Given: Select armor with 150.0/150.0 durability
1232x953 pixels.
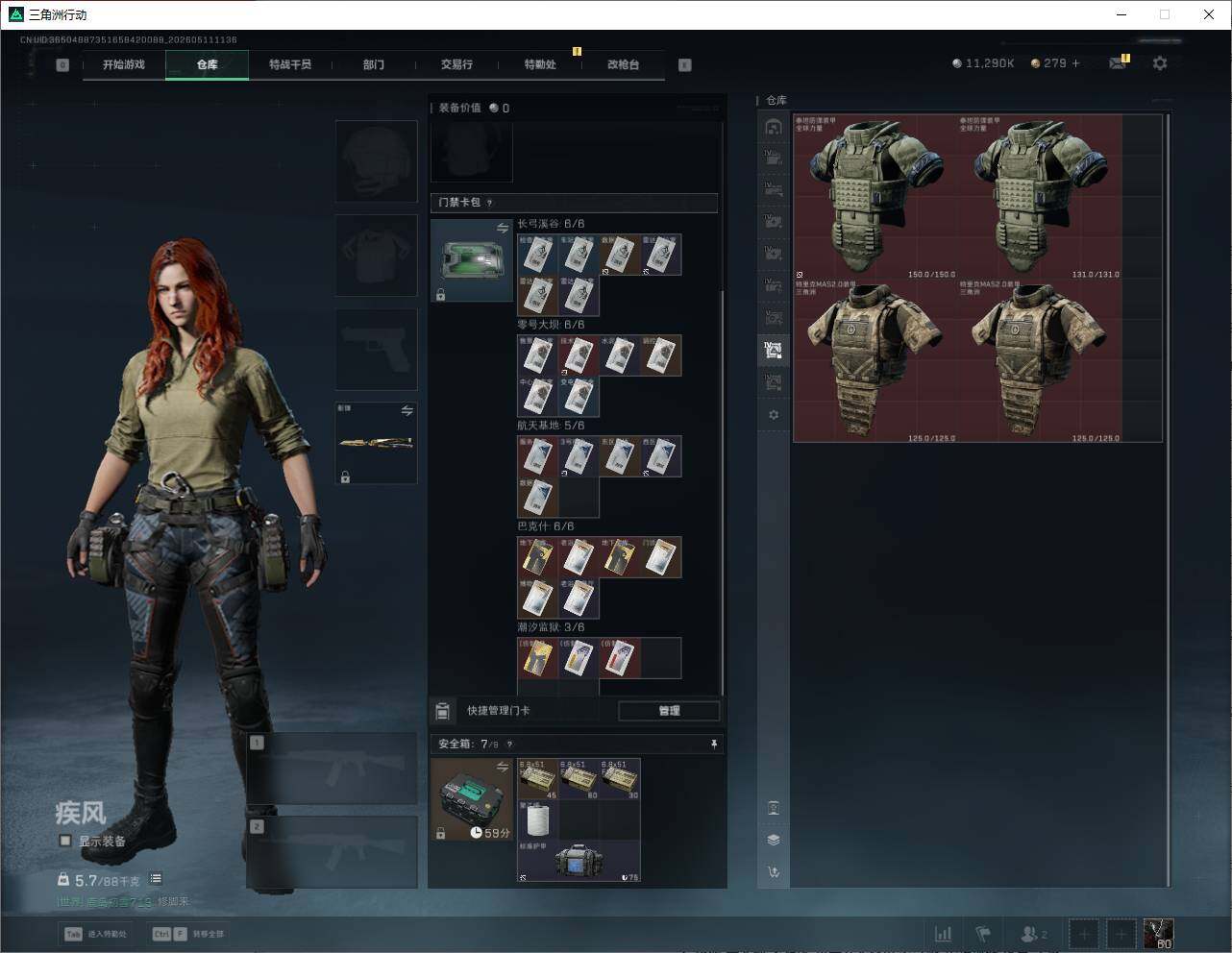Looking at the screenshot, I should pyautogui.click(x=875, y=197).
